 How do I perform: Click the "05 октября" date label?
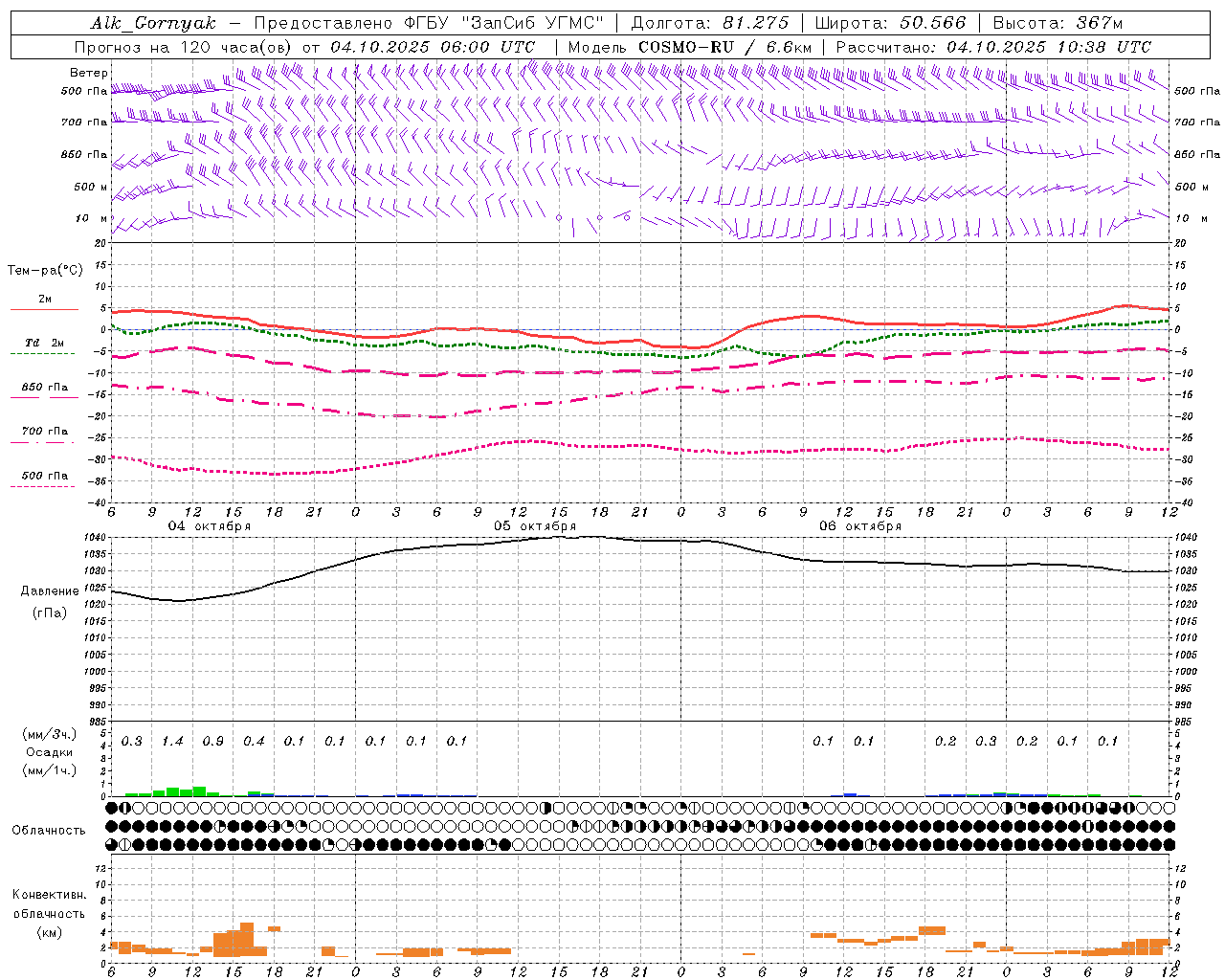(x=535, y=526)
